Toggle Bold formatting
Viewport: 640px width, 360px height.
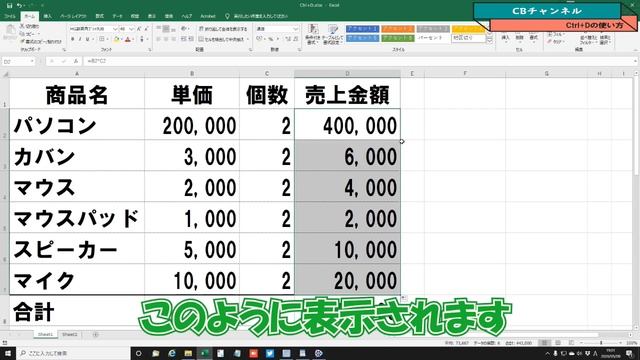pos(73,39)
